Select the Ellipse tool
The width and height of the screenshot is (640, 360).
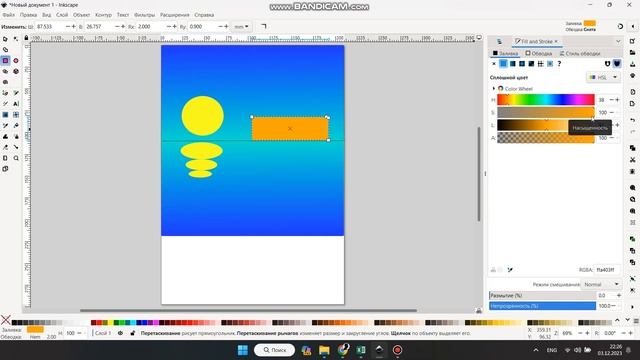[x=16, y=60]
